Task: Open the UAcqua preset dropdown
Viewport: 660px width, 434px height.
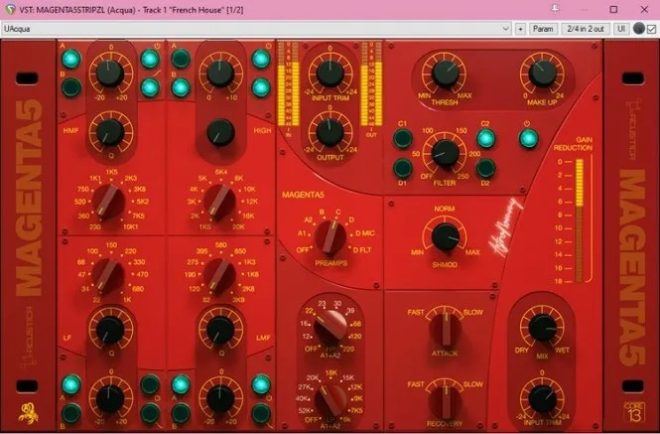Action: [256, 29]
